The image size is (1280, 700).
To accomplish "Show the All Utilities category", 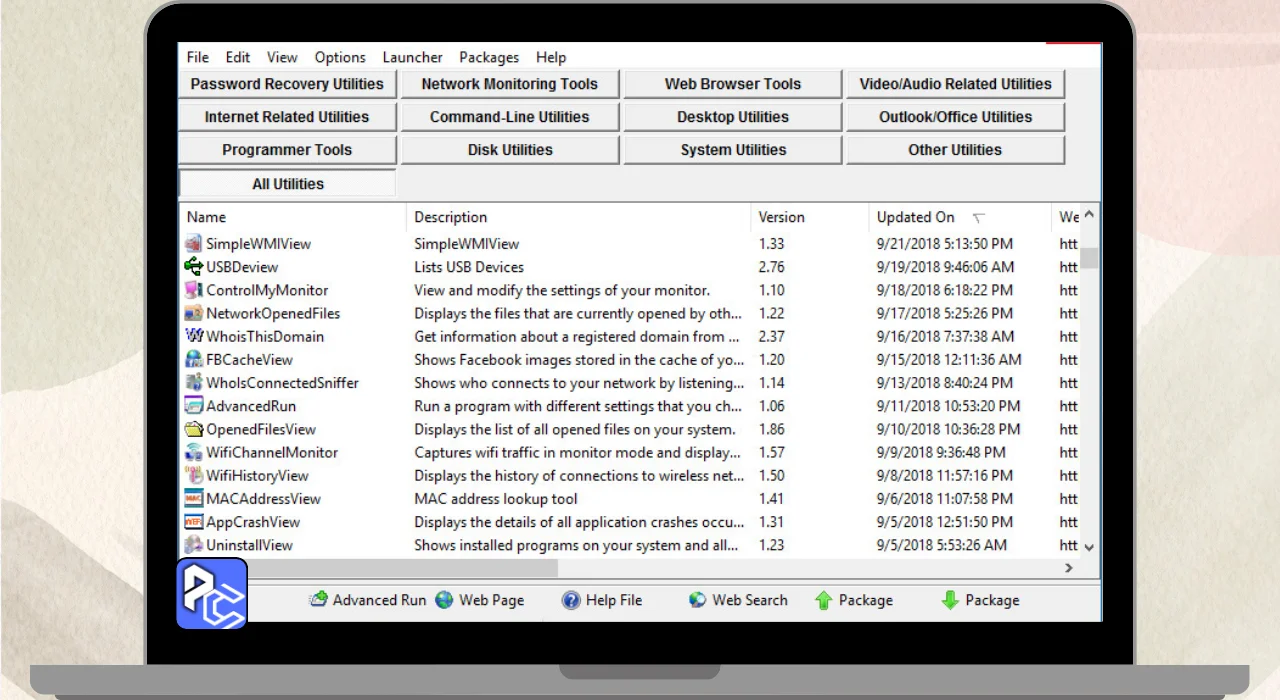I will [287, 184].
